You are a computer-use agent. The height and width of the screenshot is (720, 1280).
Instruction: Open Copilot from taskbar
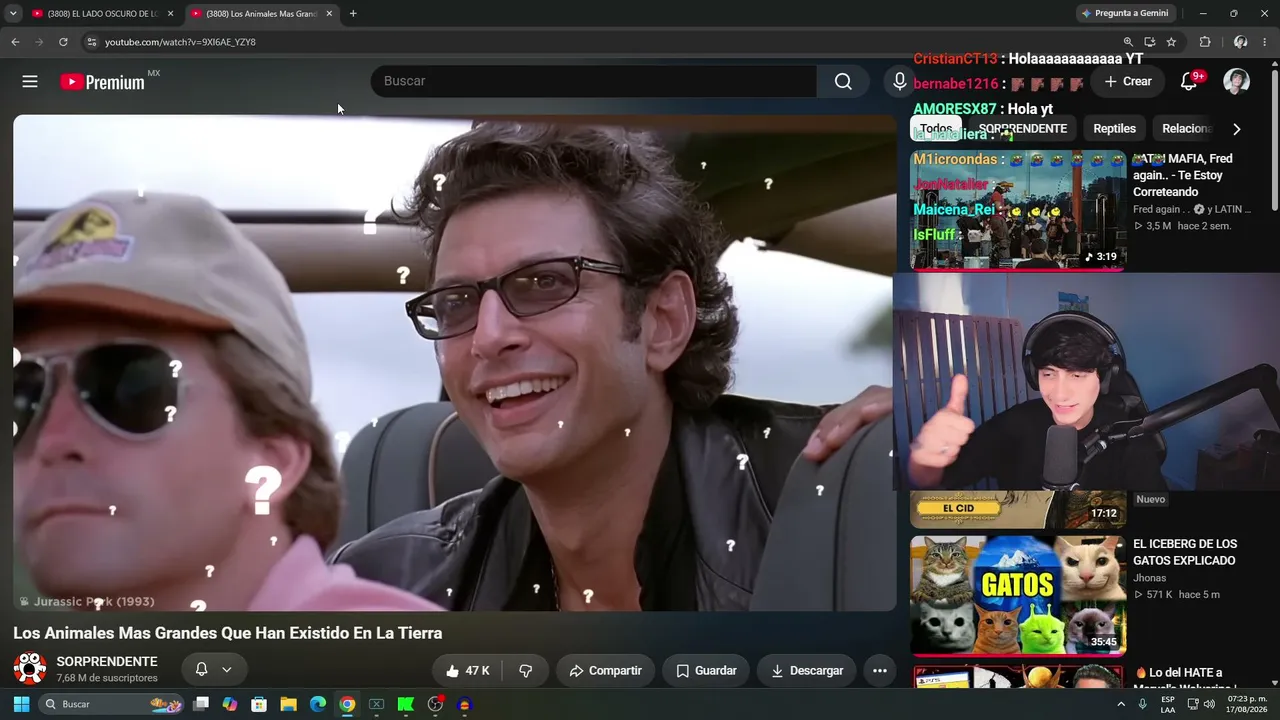pos(230,704)
